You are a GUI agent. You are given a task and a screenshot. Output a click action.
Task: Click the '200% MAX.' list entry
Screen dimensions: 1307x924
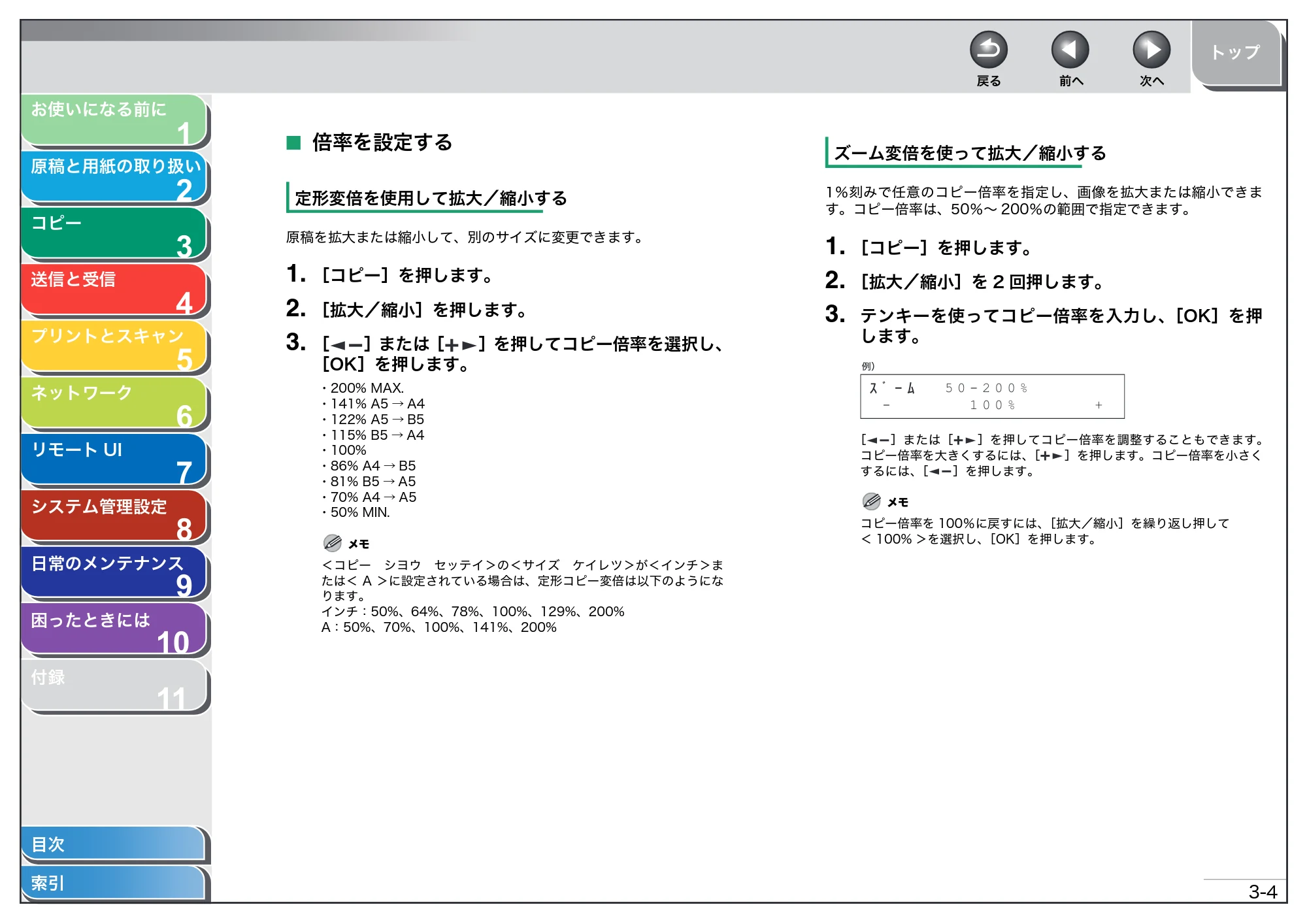[367, 388]
